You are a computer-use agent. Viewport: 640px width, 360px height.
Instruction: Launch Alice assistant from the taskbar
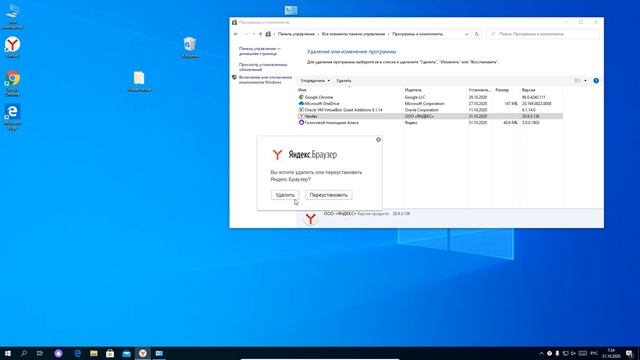[x=58, y=353]
